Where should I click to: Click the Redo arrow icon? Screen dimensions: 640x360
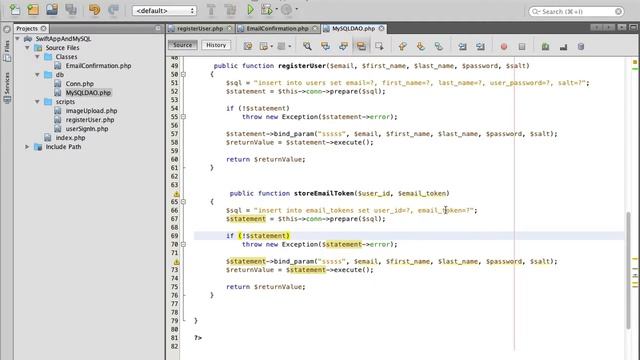pos(113,9)
